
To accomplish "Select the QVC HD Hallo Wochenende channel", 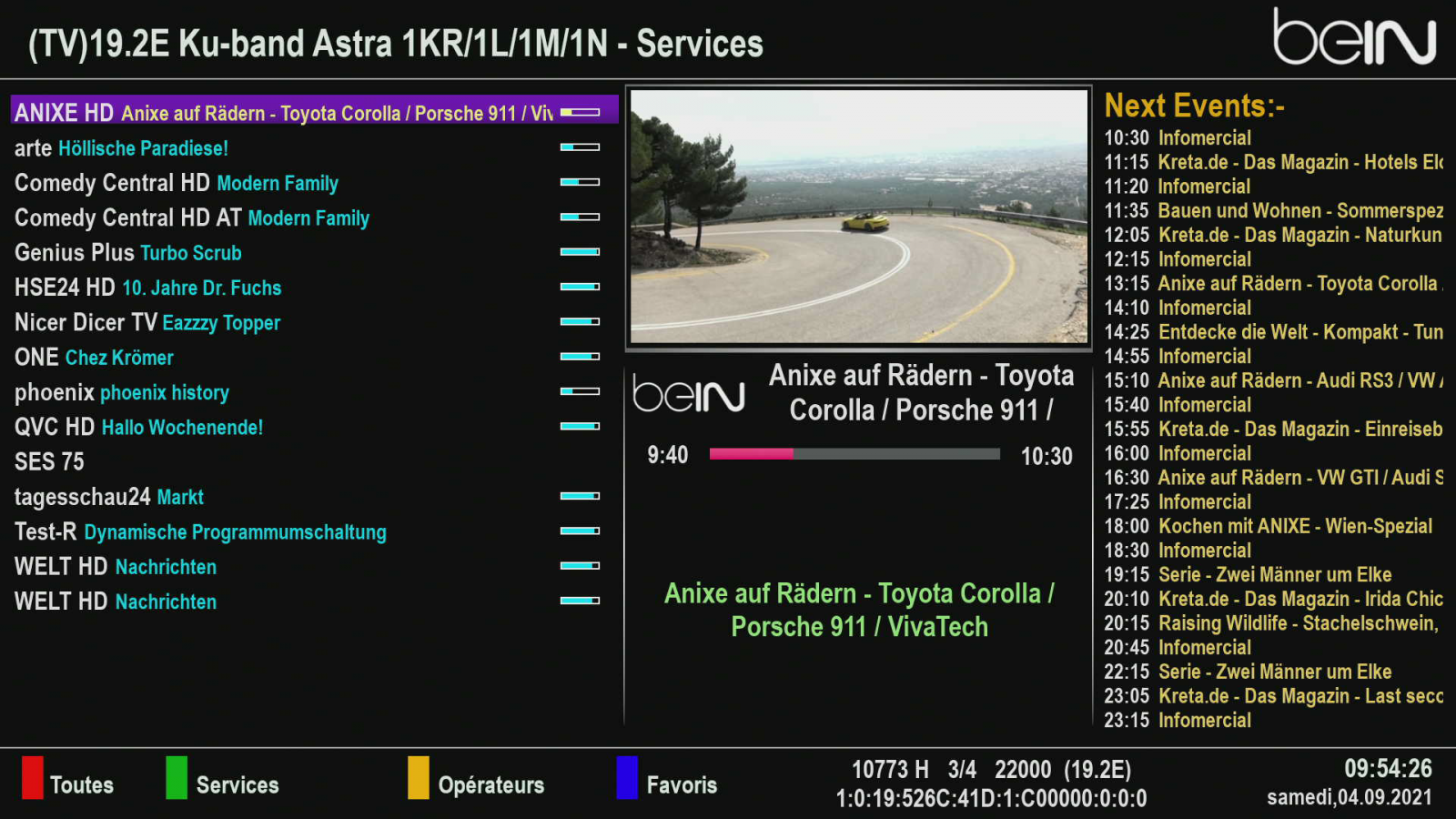I will 314,427.
